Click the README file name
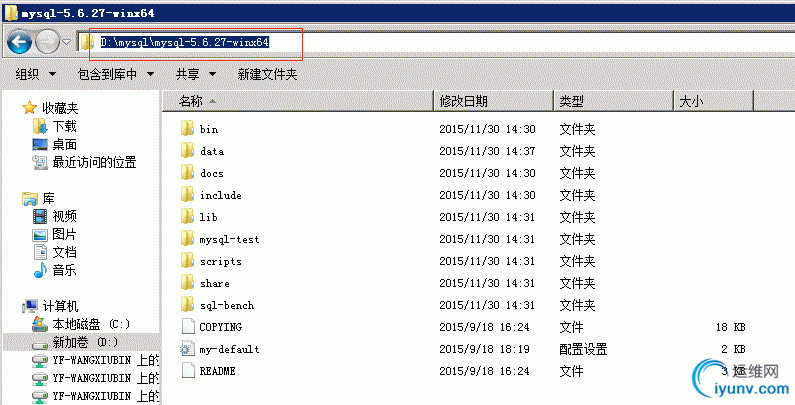The image size is (795, 405). click(x=218, y=371)
